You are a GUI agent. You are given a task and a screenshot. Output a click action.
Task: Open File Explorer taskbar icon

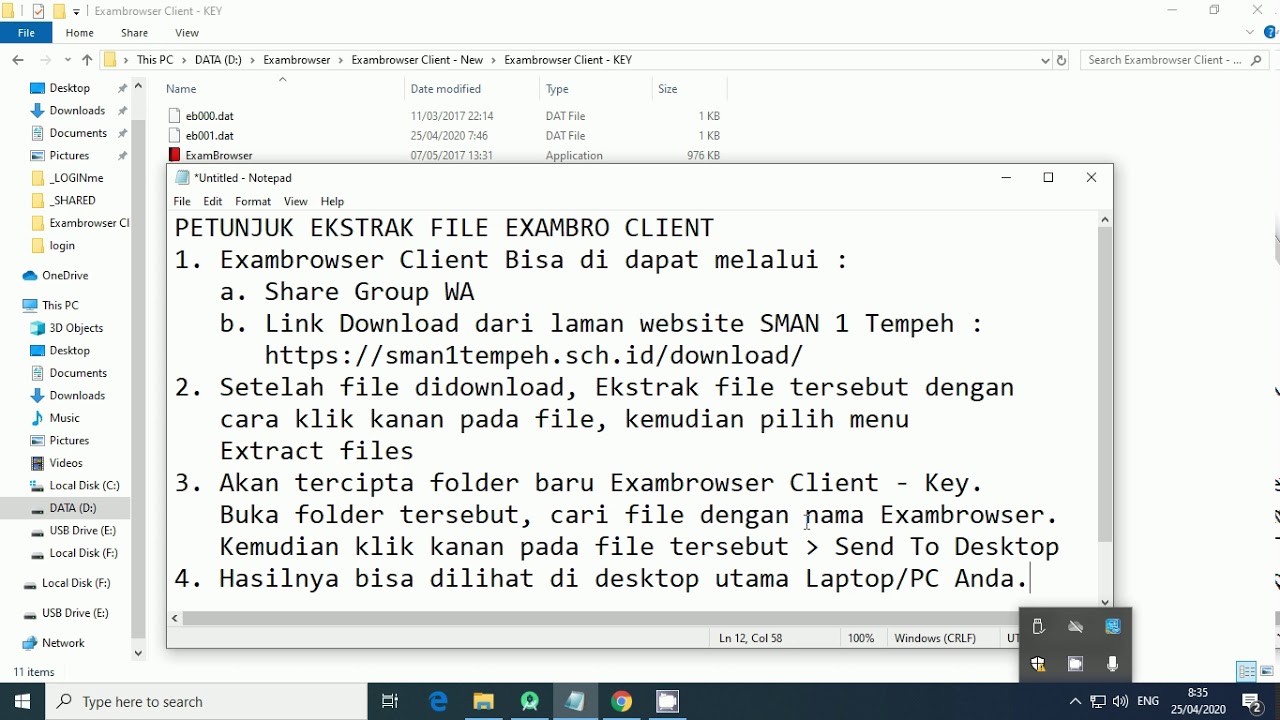[484, 702]
